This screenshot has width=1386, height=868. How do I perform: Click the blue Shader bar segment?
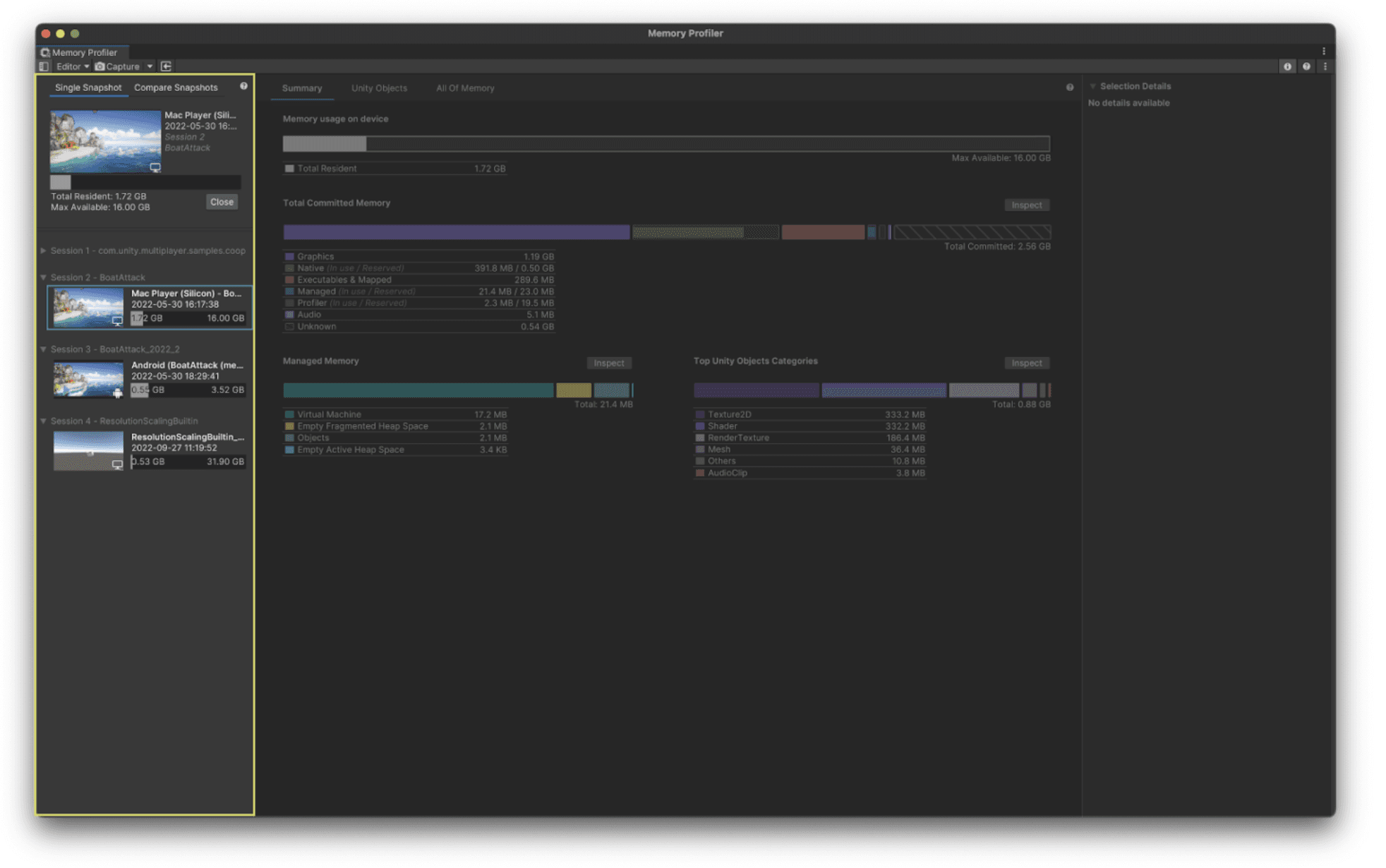pyautogui.click(x=884, y=390)
